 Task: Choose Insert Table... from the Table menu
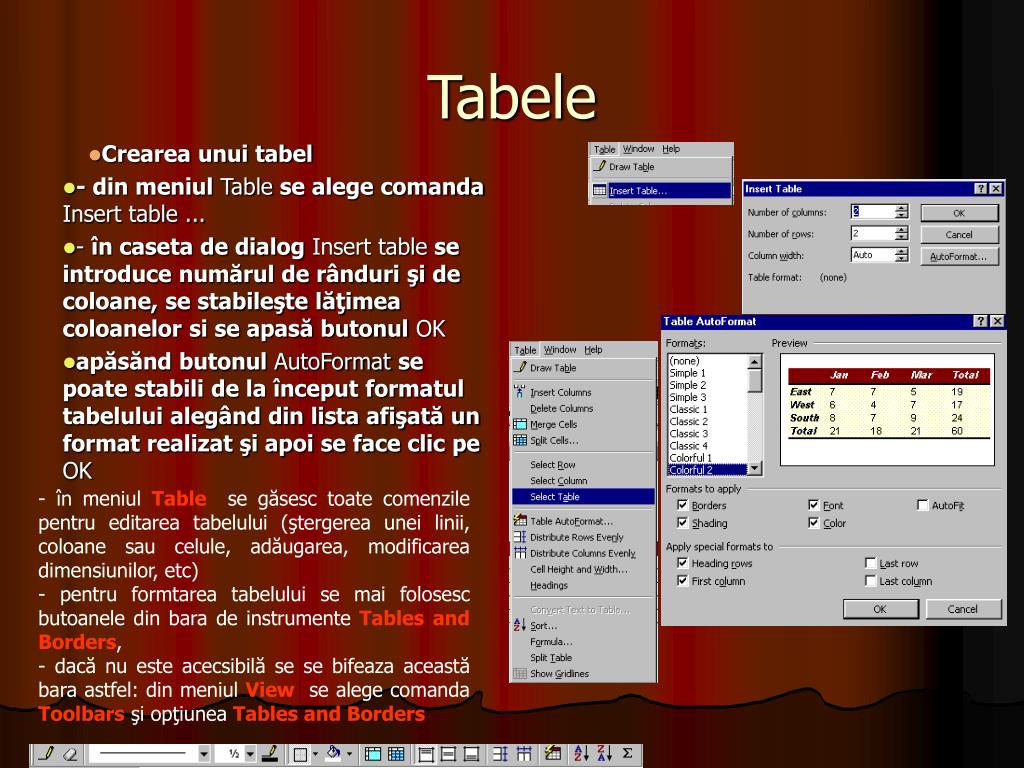pyautogui.click(x=661, y=191)
